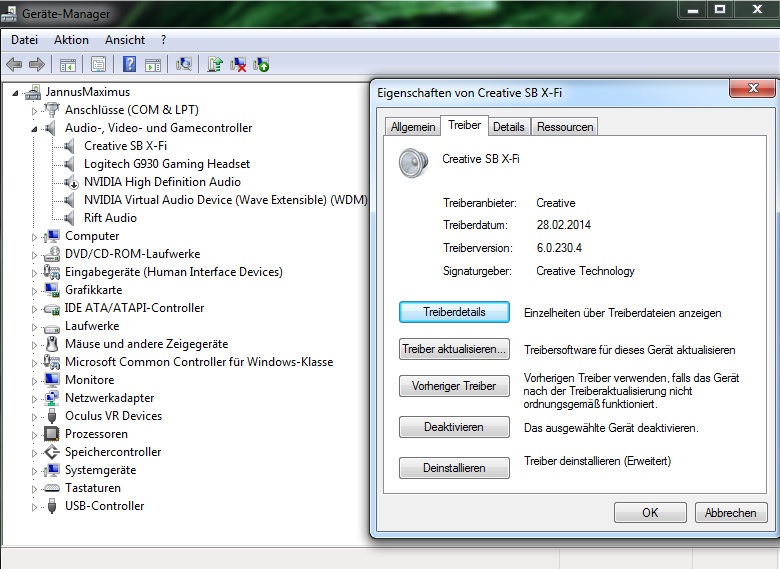Toggle the console tree pane icon
This screenshot has height=569, width=780.
(x=68, y=65)
